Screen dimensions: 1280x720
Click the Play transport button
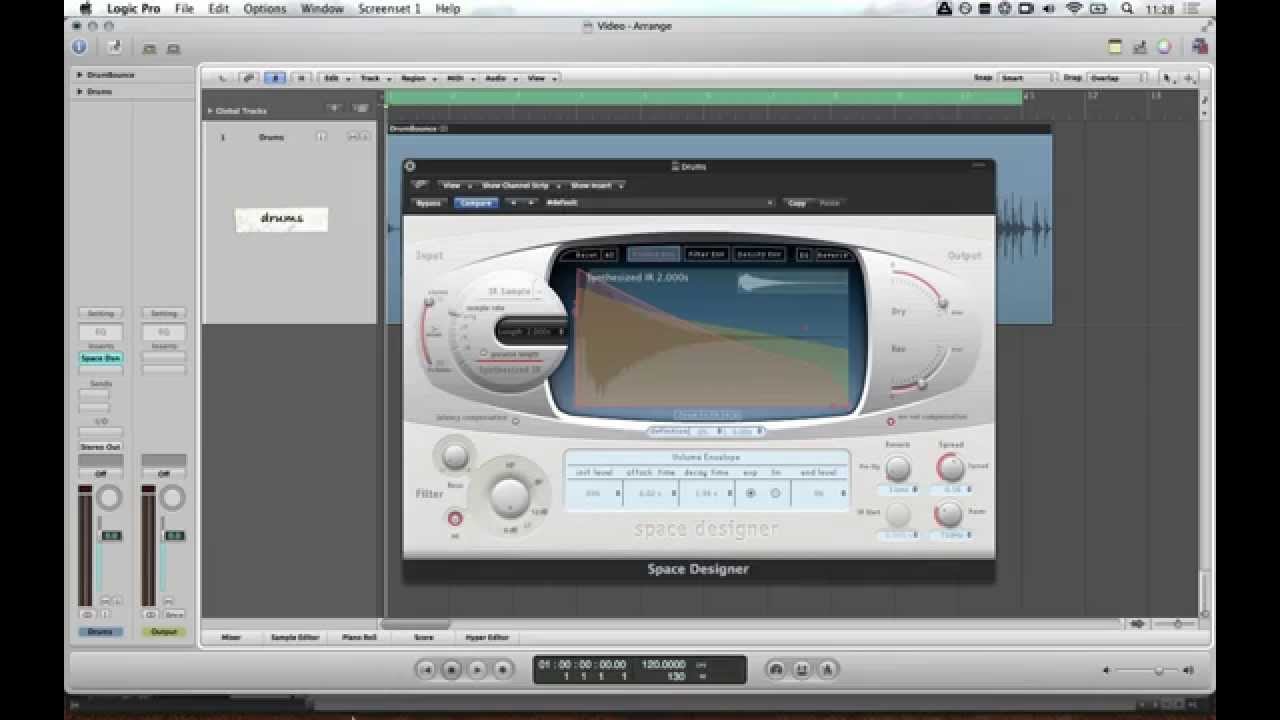[478, 669]
